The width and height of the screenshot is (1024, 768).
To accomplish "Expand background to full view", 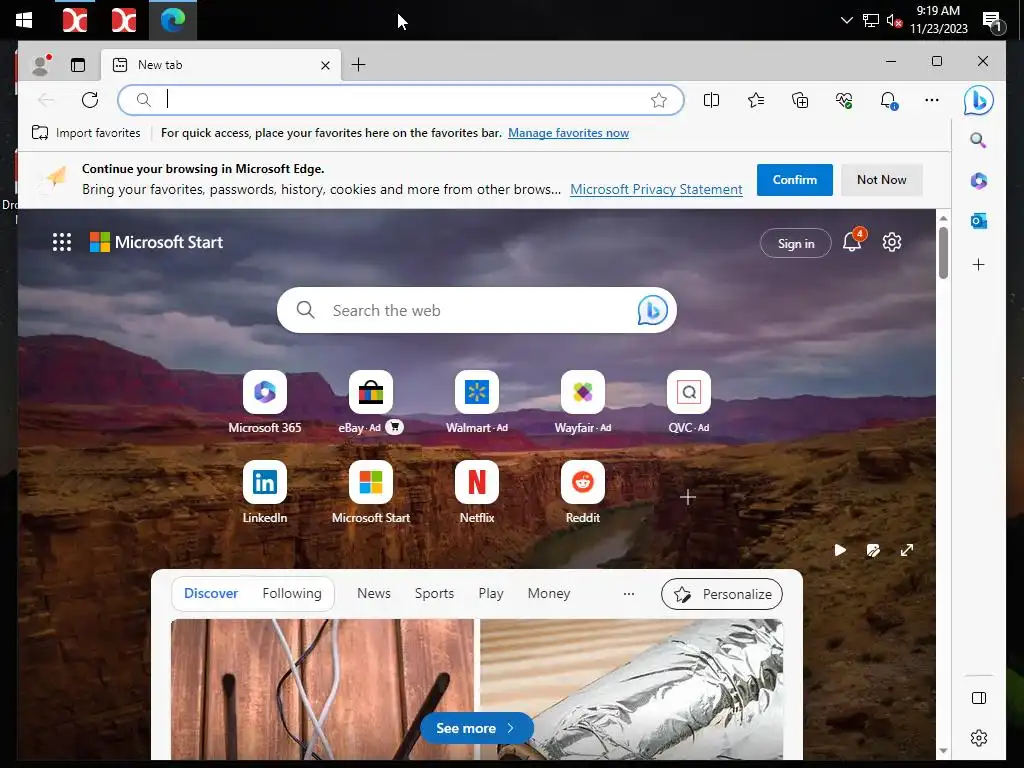I will pos(907,551).
